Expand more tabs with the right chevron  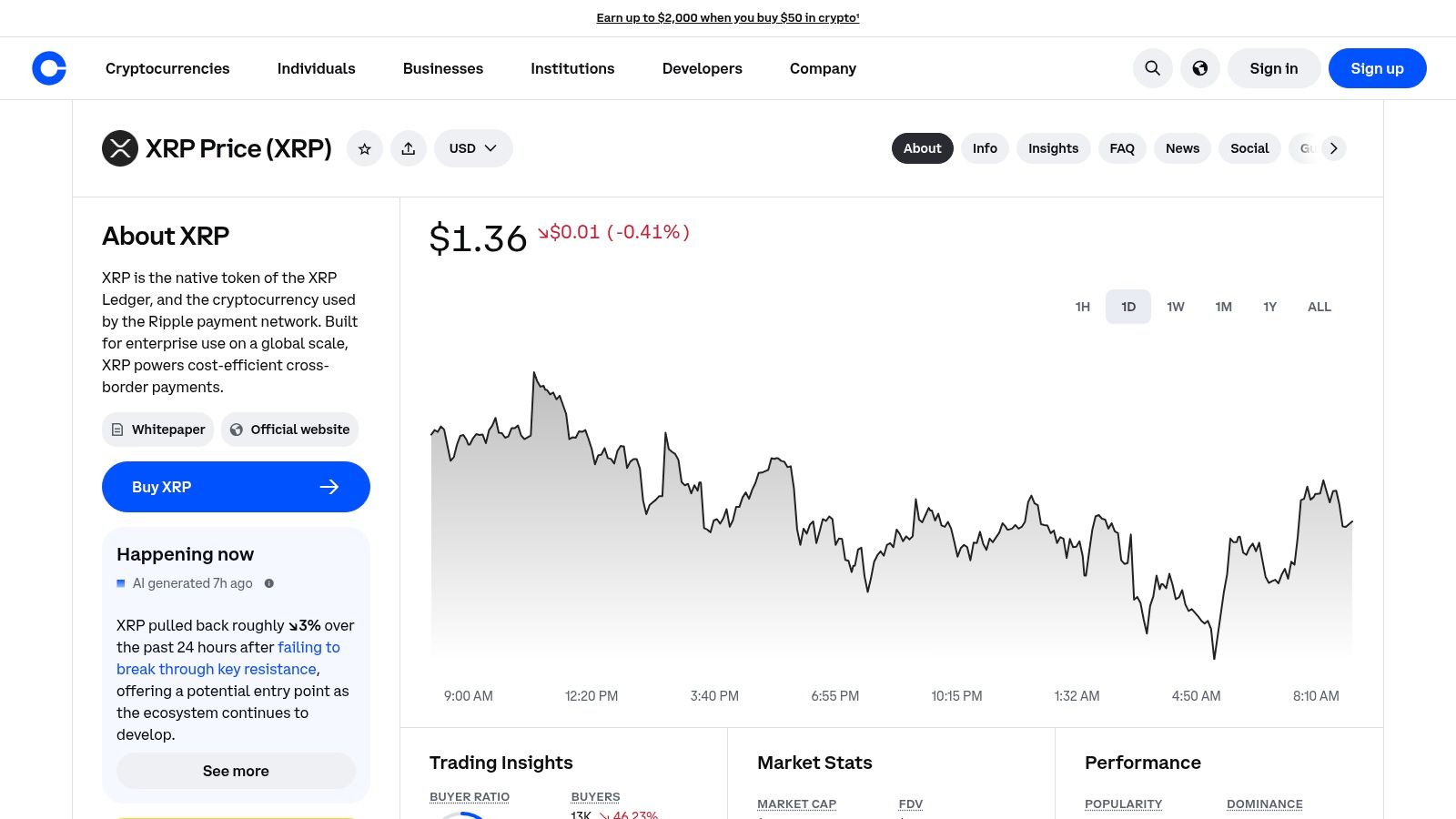[1333, 148]
